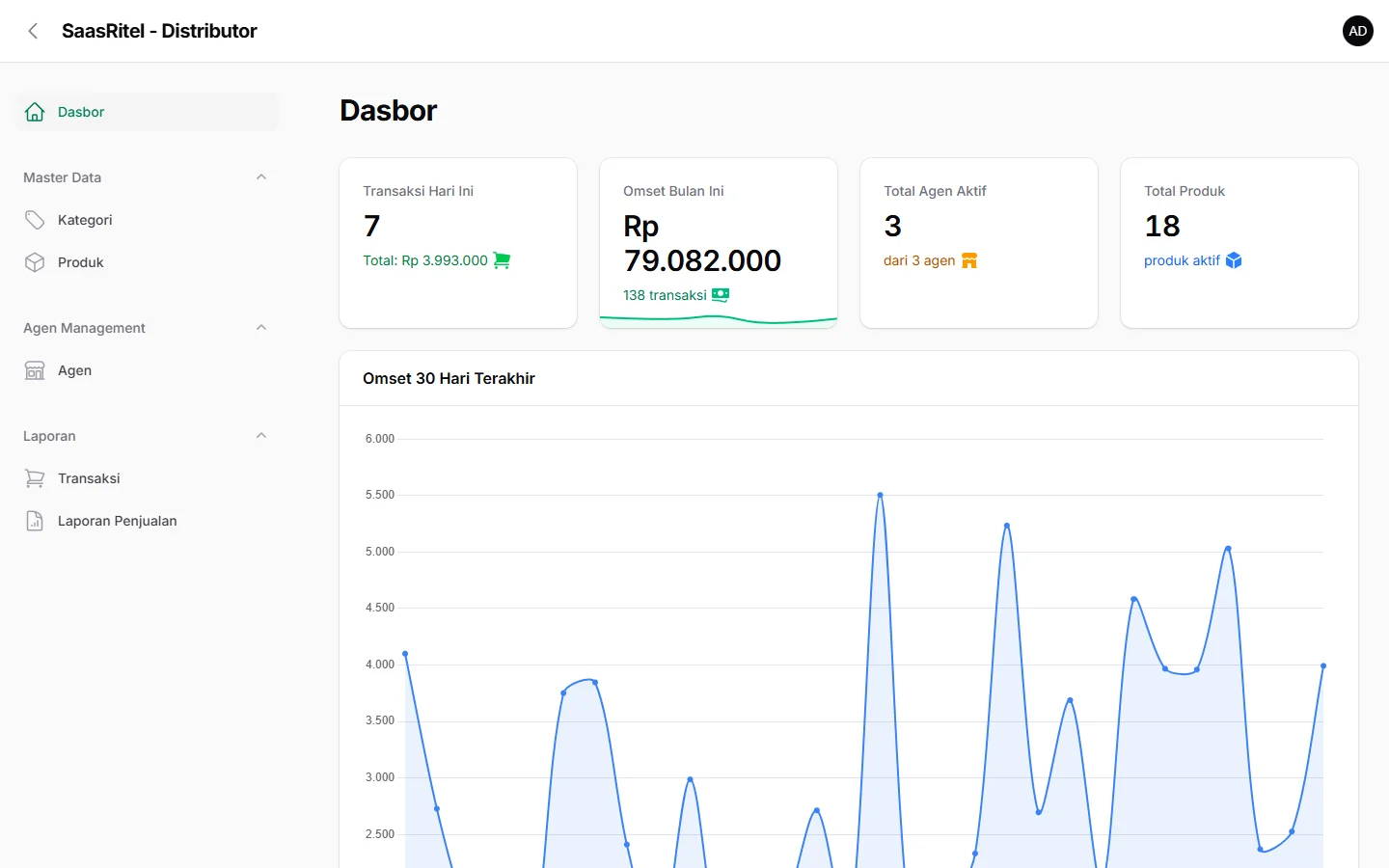This screenshot has height=868, width=1389.
Task: Click the back arrow icon in header
Action: click(x=33, y=31)
